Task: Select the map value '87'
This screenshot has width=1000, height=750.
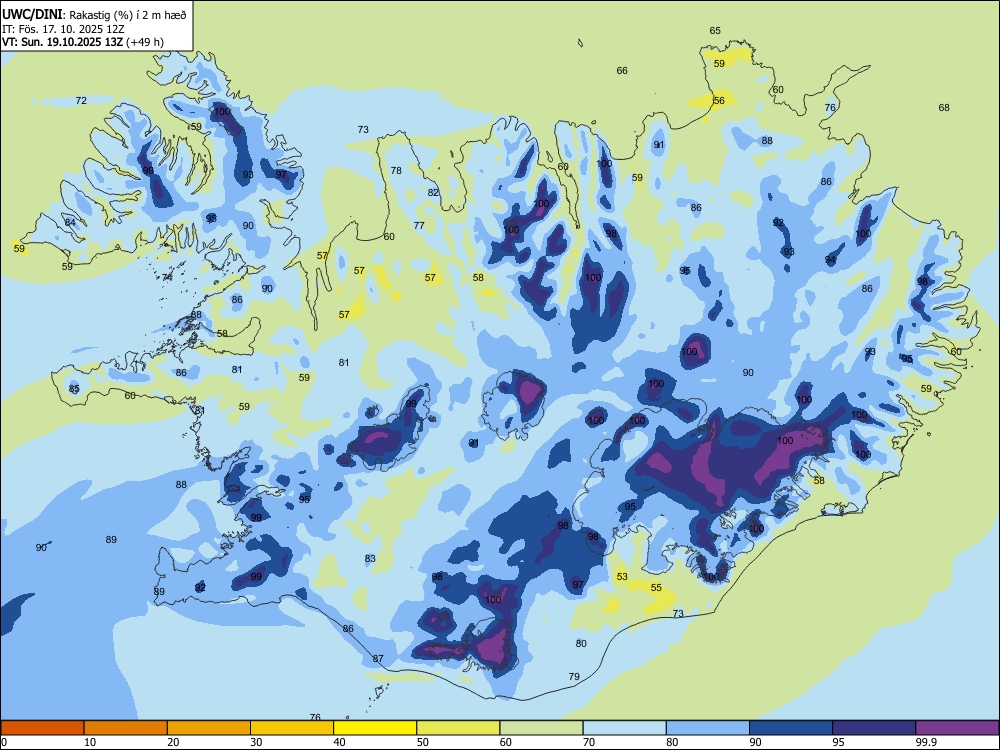Action: tap(378, 659)
